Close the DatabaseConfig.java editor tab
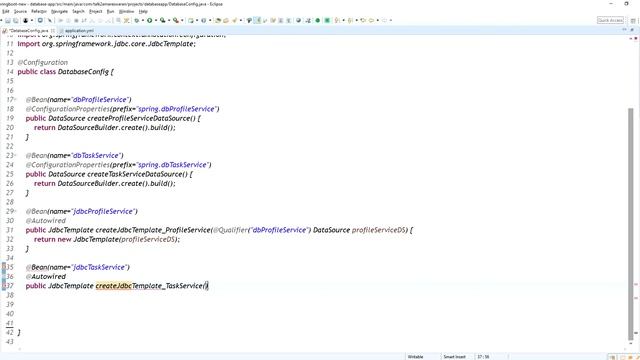640x360 pixels. coord(53,31)
